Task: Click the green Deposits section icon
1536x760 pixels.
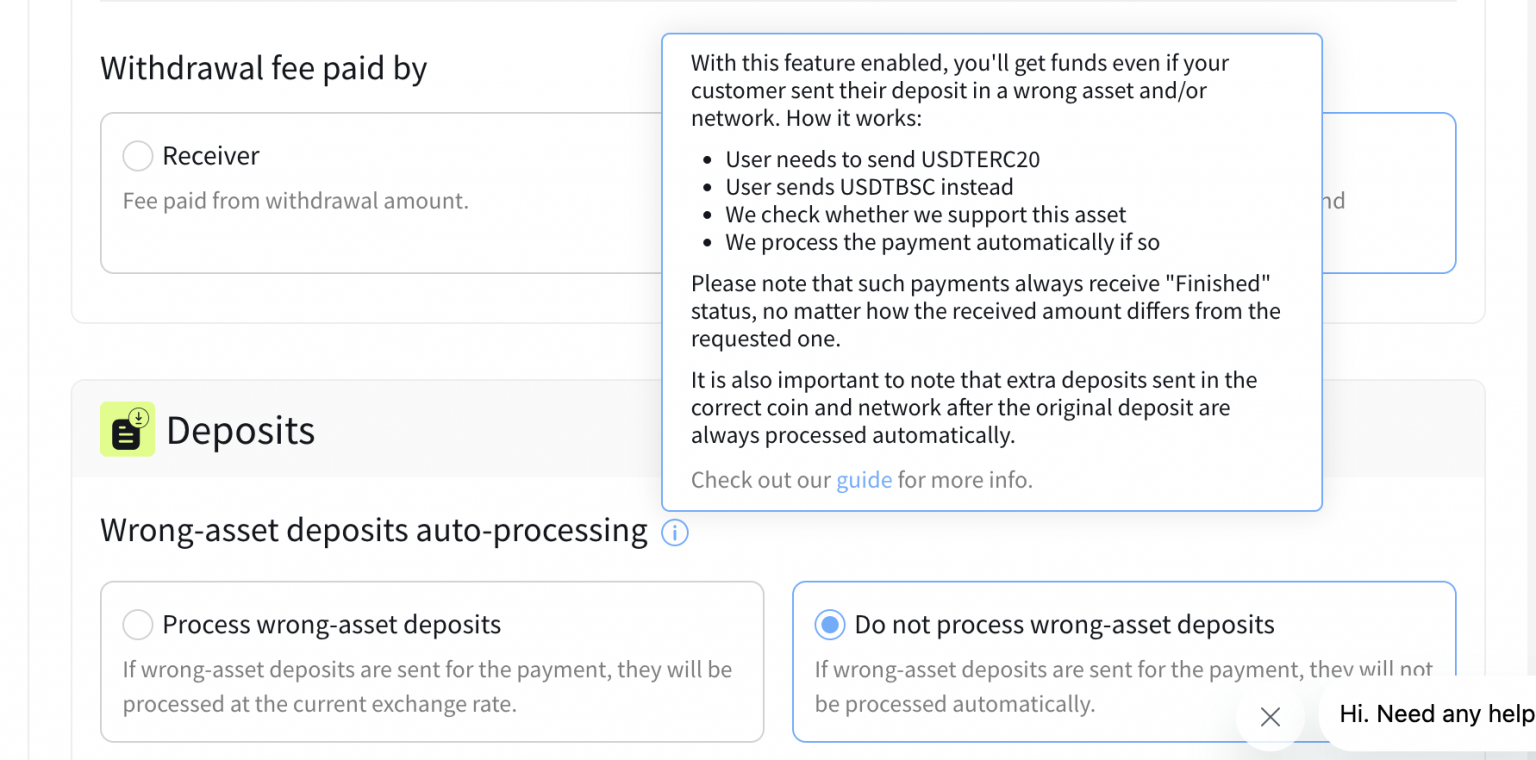Action: 127,429
